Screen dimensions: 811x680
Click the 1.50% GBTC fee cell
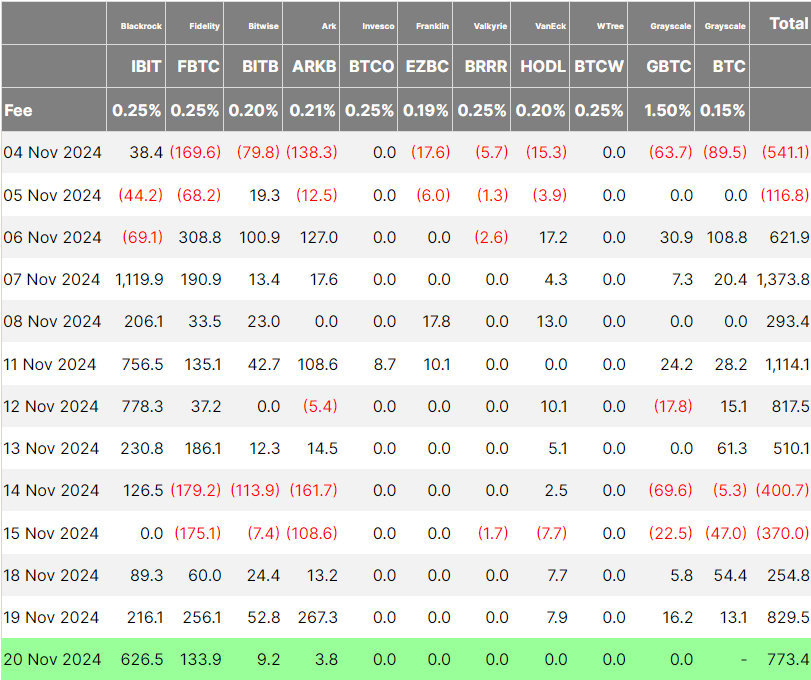667,110
